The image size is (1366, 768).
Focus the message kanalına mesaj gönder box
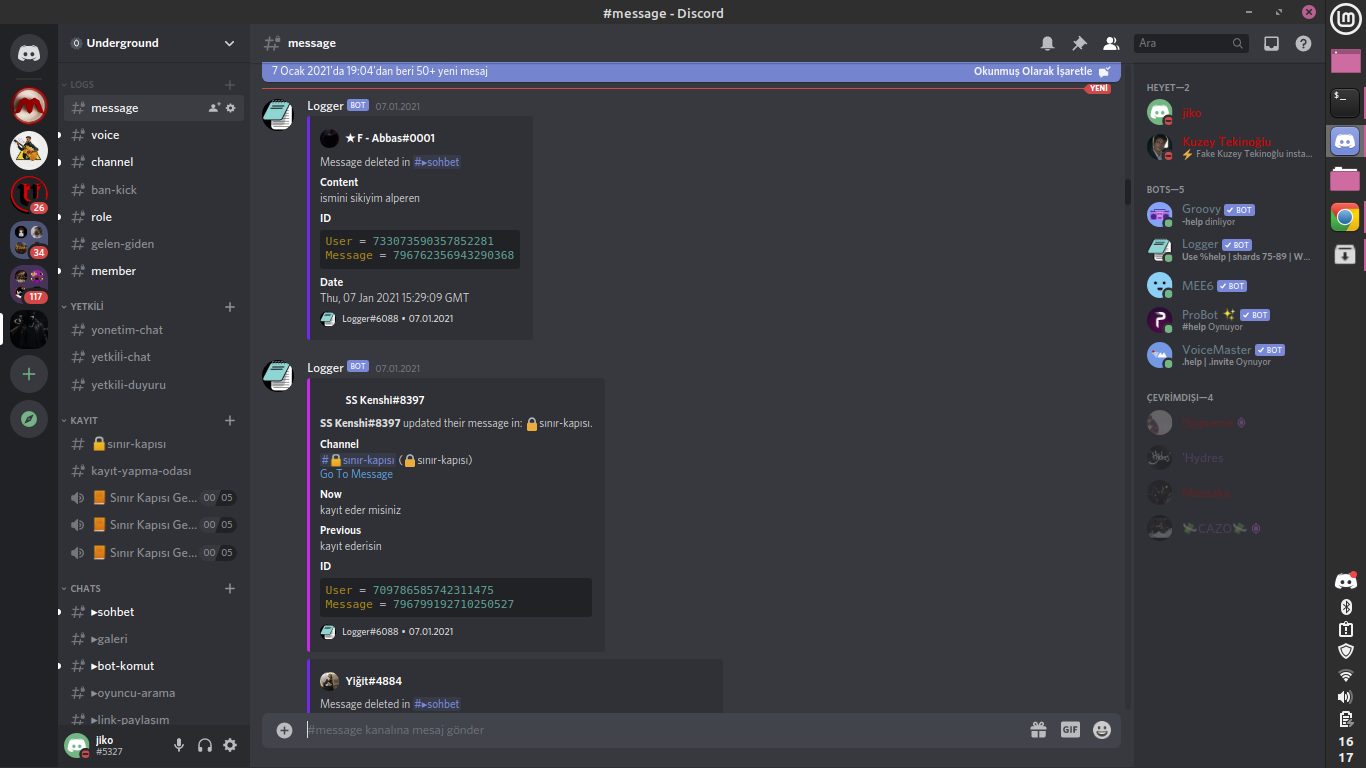click(x=661, y=730)
